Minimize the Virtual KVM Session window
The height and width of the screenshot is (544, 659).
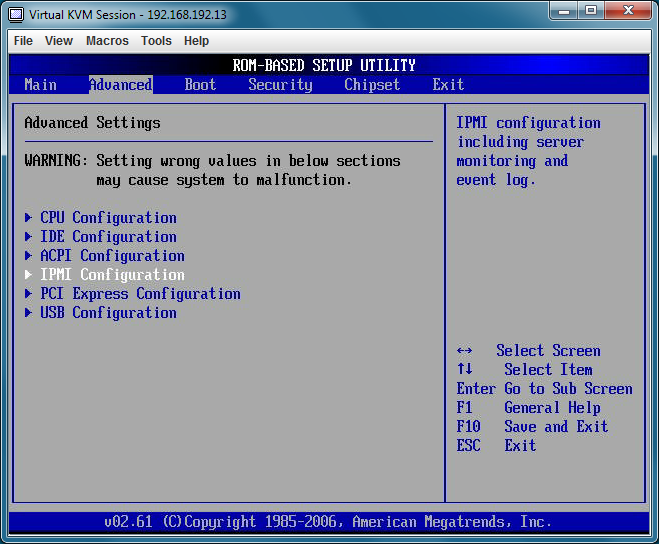(564, 11)
